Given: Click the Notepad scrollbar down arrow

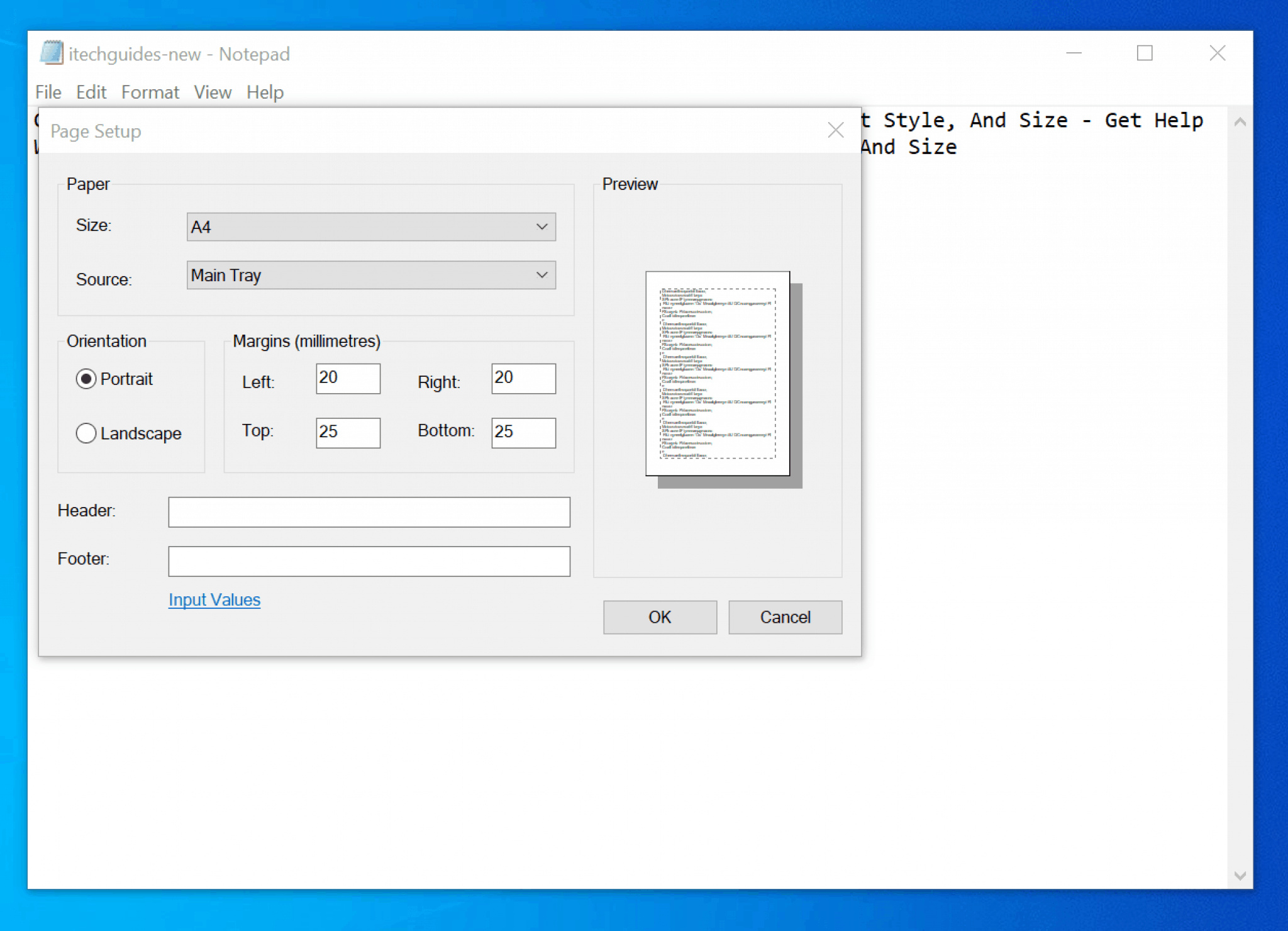Looking at the screenshot, I should click(x=1240, y=876).
